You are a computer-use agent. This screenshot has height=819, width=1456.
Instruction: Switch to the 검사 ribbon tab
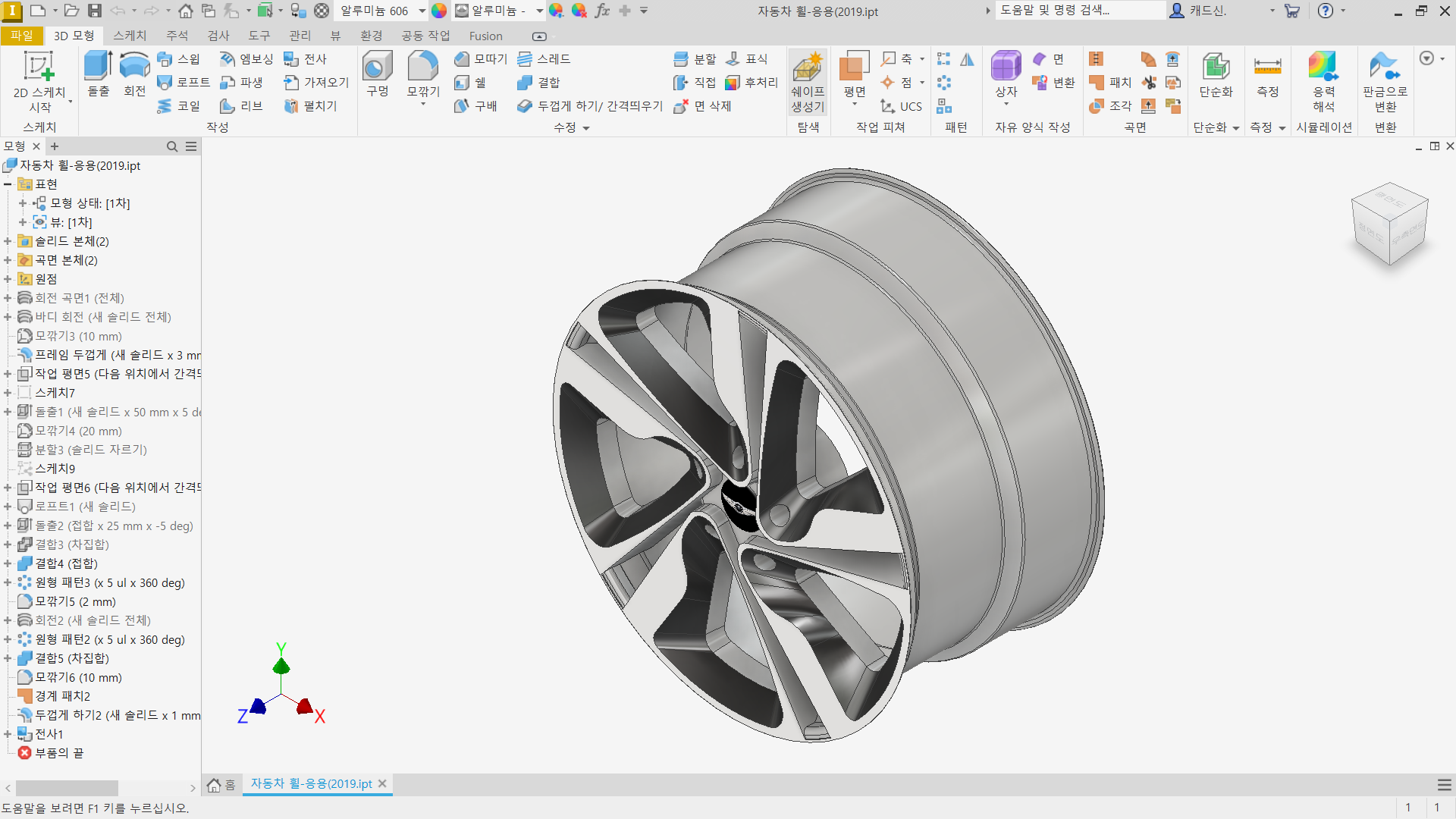(218, 36)
